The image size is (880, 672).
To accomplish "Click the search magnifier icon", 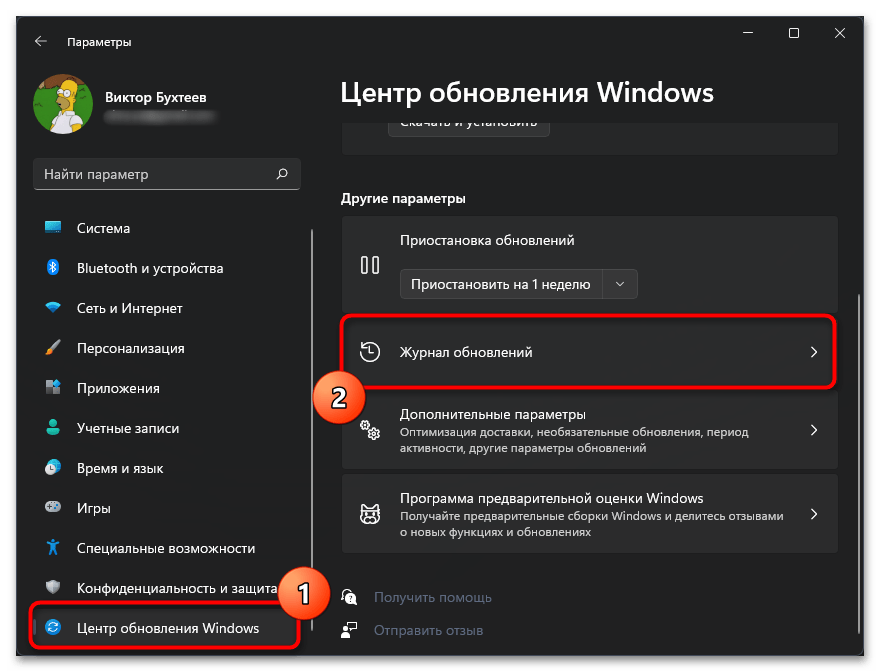I will [282, 174].
